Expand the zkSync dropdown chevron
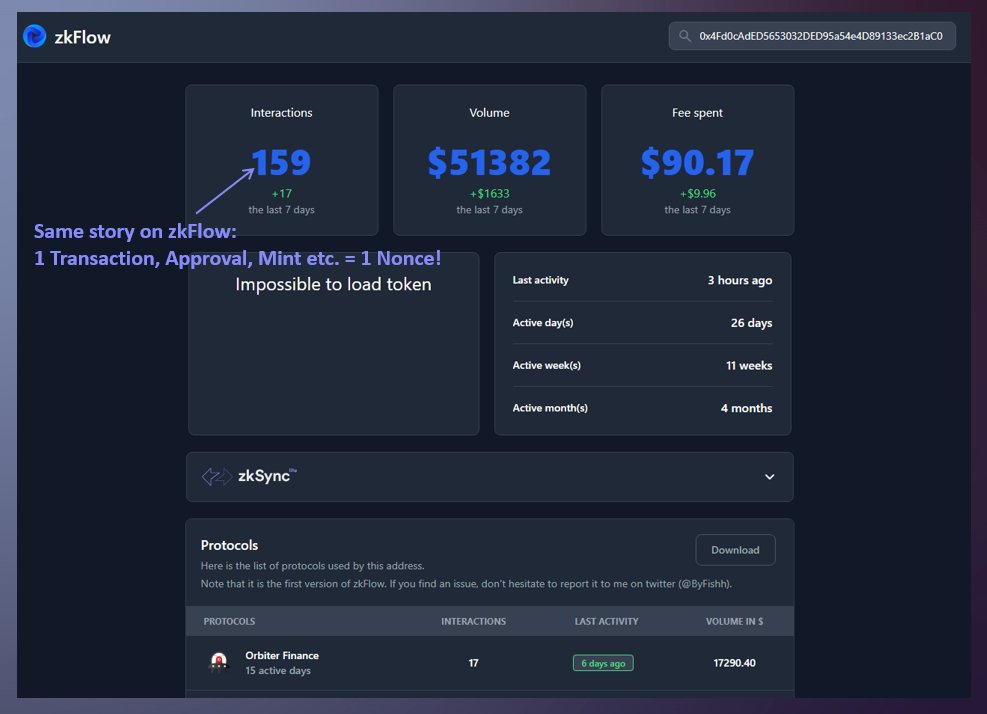Screen dimensions: 987x714 [x=769, y=477]
